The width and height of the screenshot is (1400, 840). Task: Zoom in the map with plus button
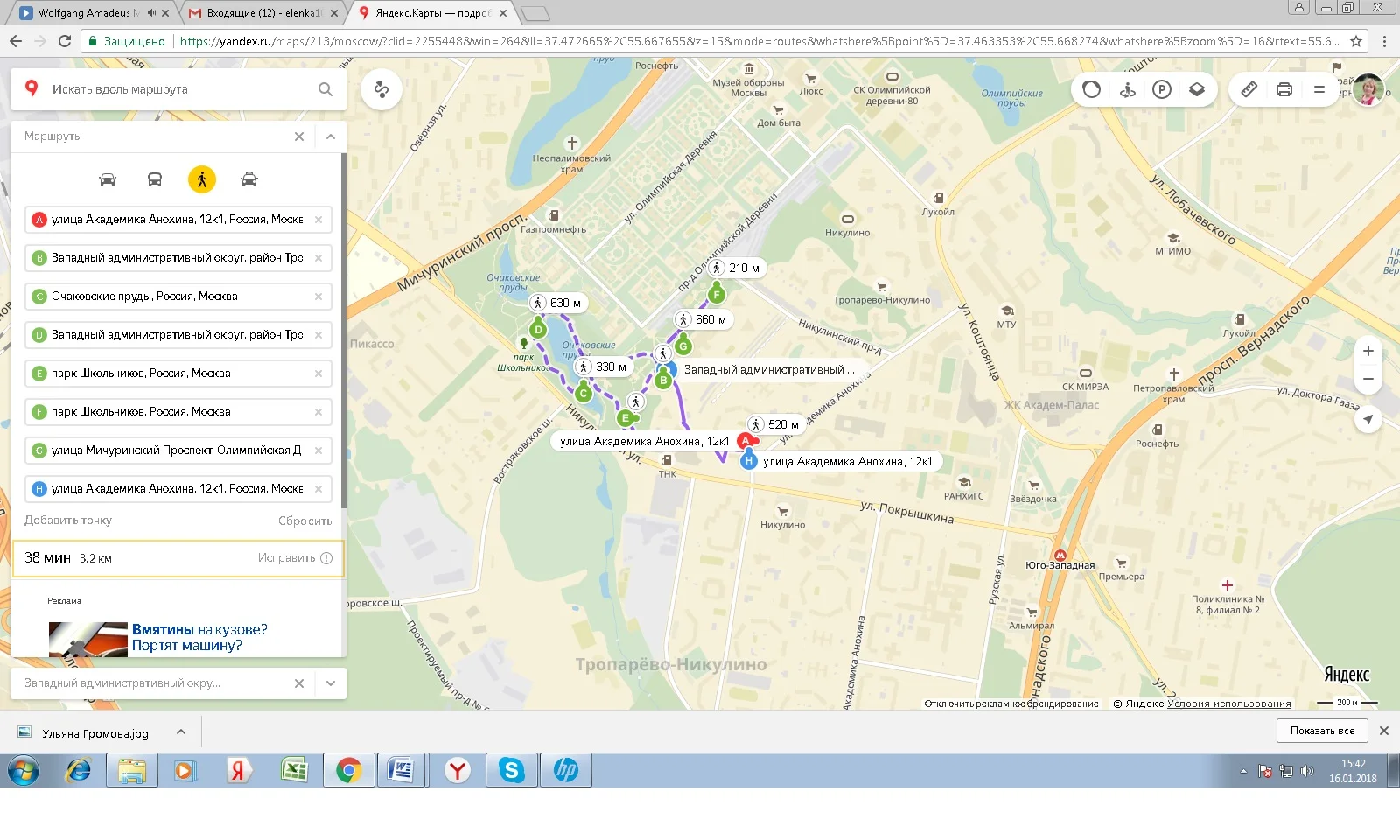(1368, 351)
